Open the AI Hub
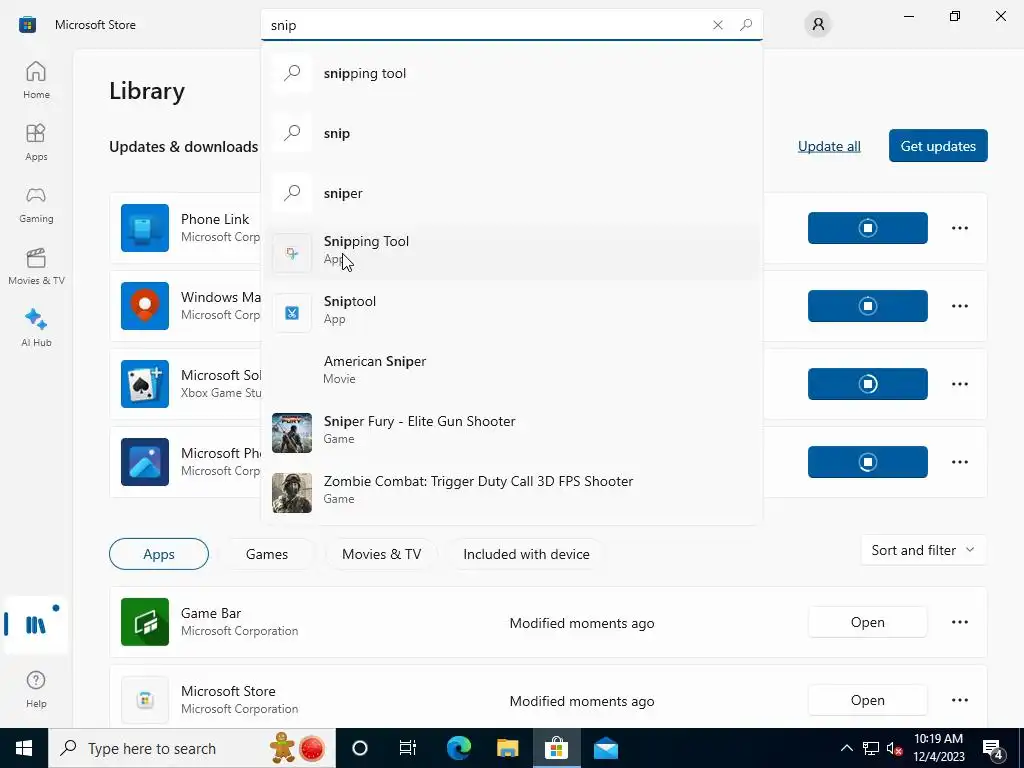The width and height of the screenshot is (1024, 768). click(x=36, y=328)
